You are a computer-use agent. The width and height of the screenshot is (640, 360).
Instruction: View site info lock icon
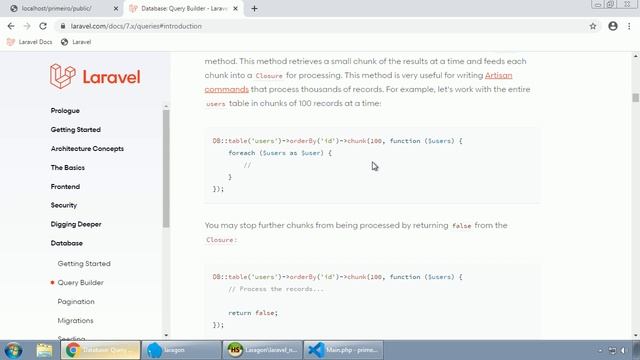point(62,26)
